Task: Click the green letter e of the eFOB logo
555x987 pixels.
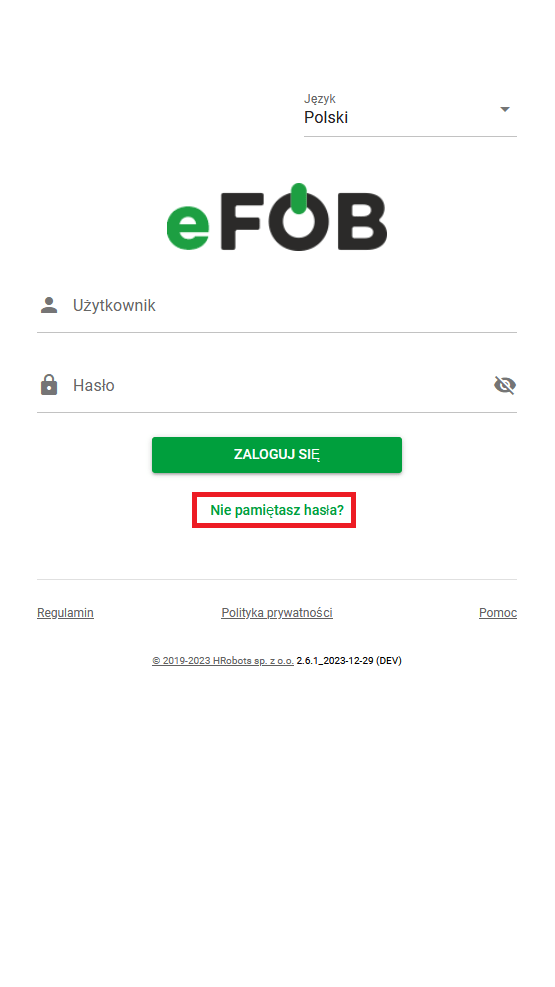Action: (x=188, y=225)
